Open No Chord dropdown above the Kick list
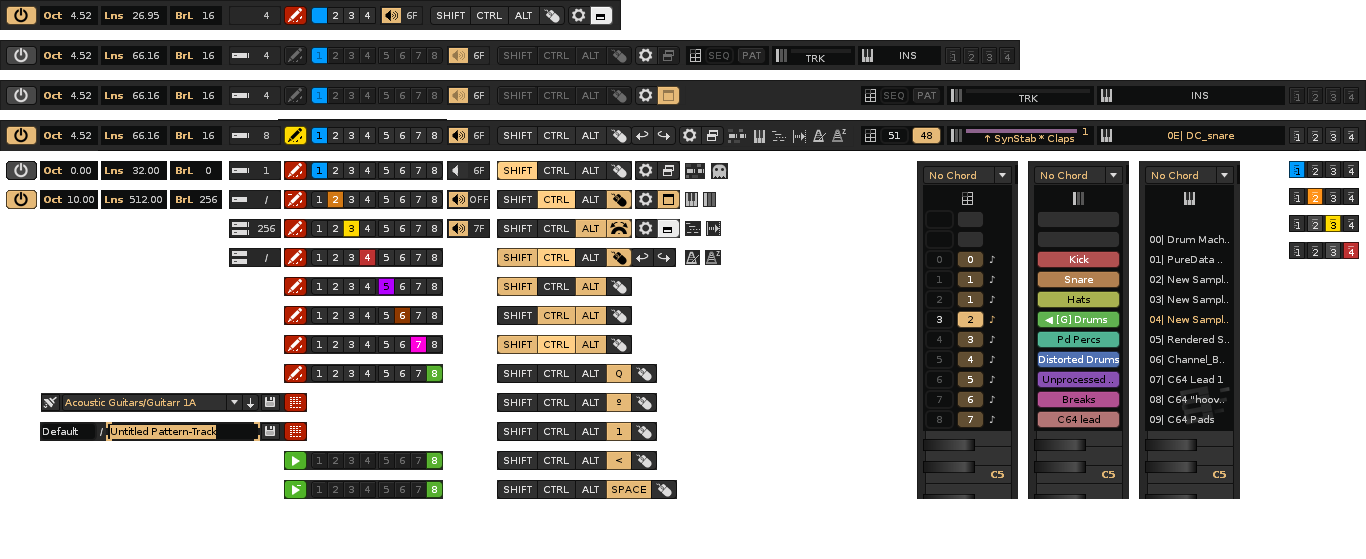Screen dimensions: 1366x559 click(1078, 176)
